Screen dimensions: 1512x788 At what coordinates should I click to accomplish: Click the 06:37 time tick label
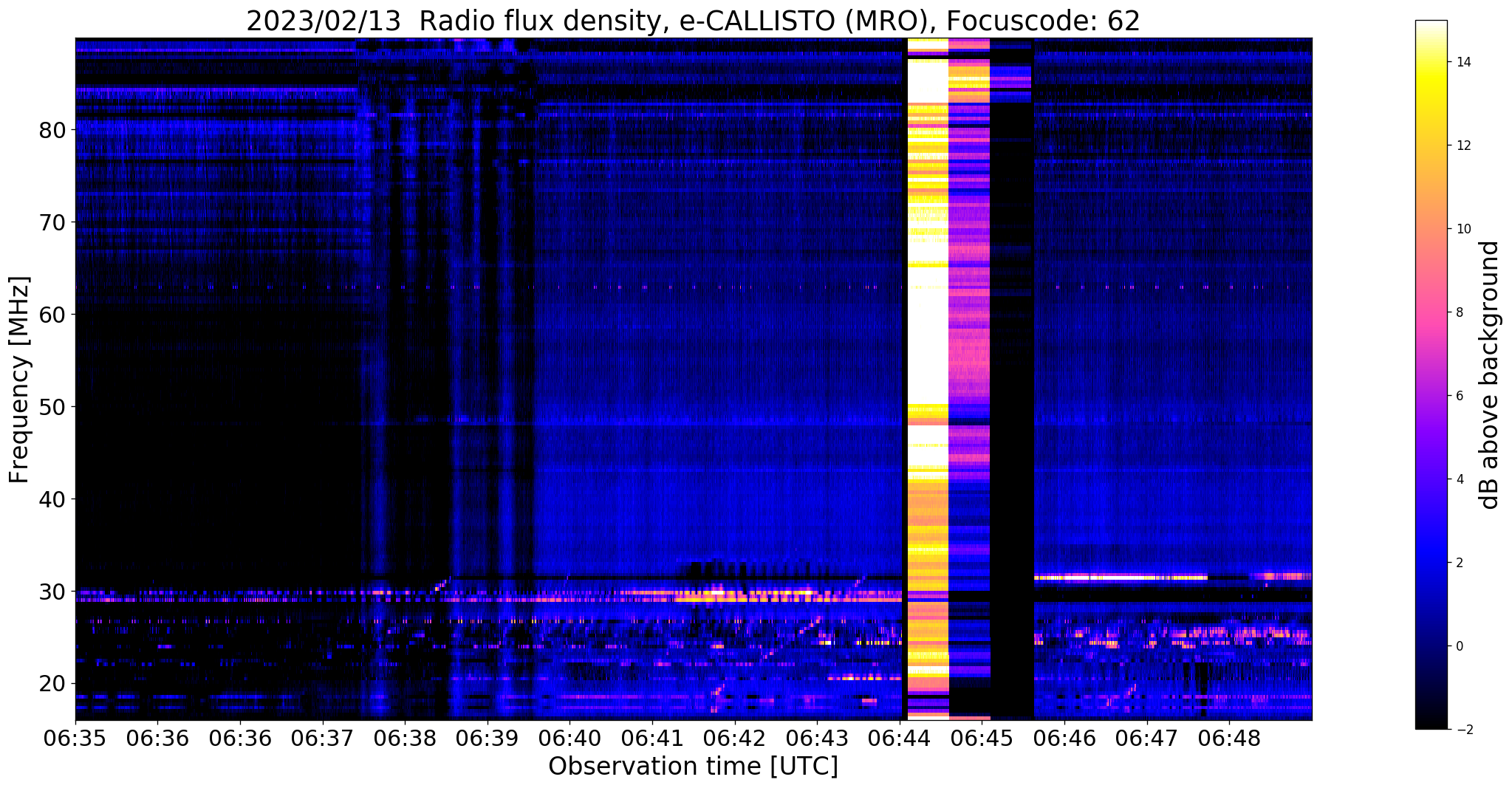tap(322, 738)
